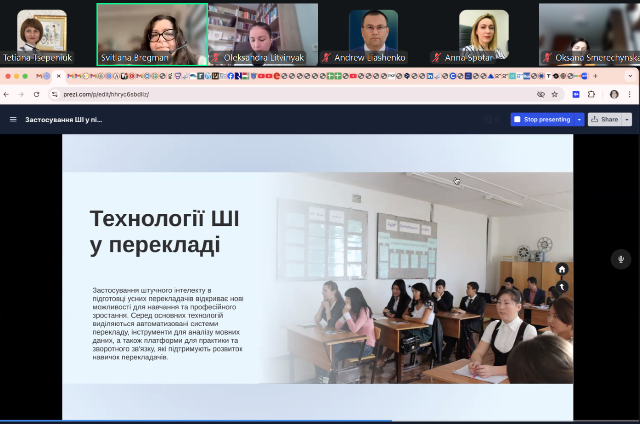Go back in the browser
Screen dimensions: 640x424
[x=6, y=94]
